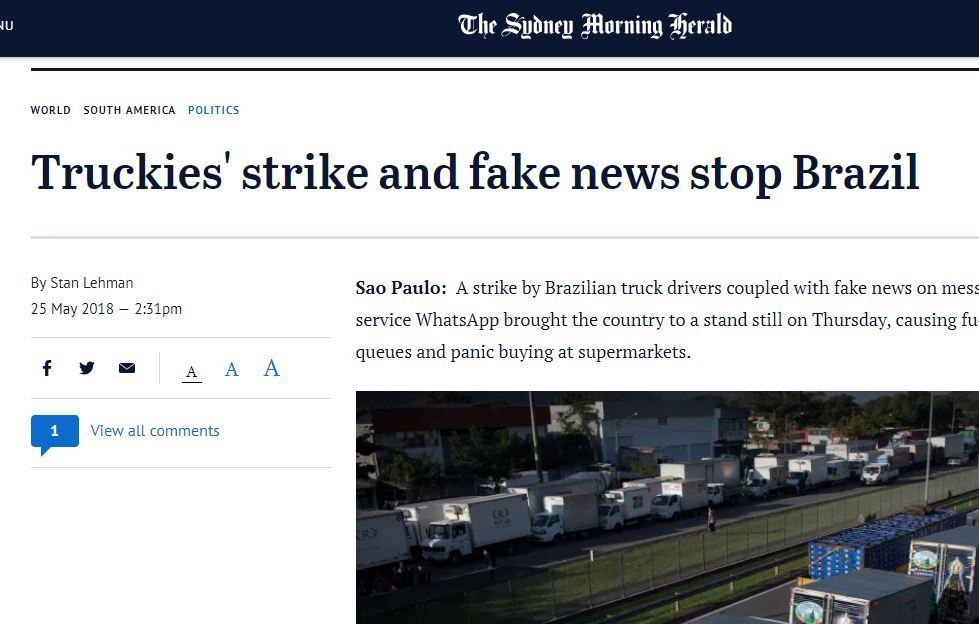
Task: Click the comment count bubble
Action: 54,431
